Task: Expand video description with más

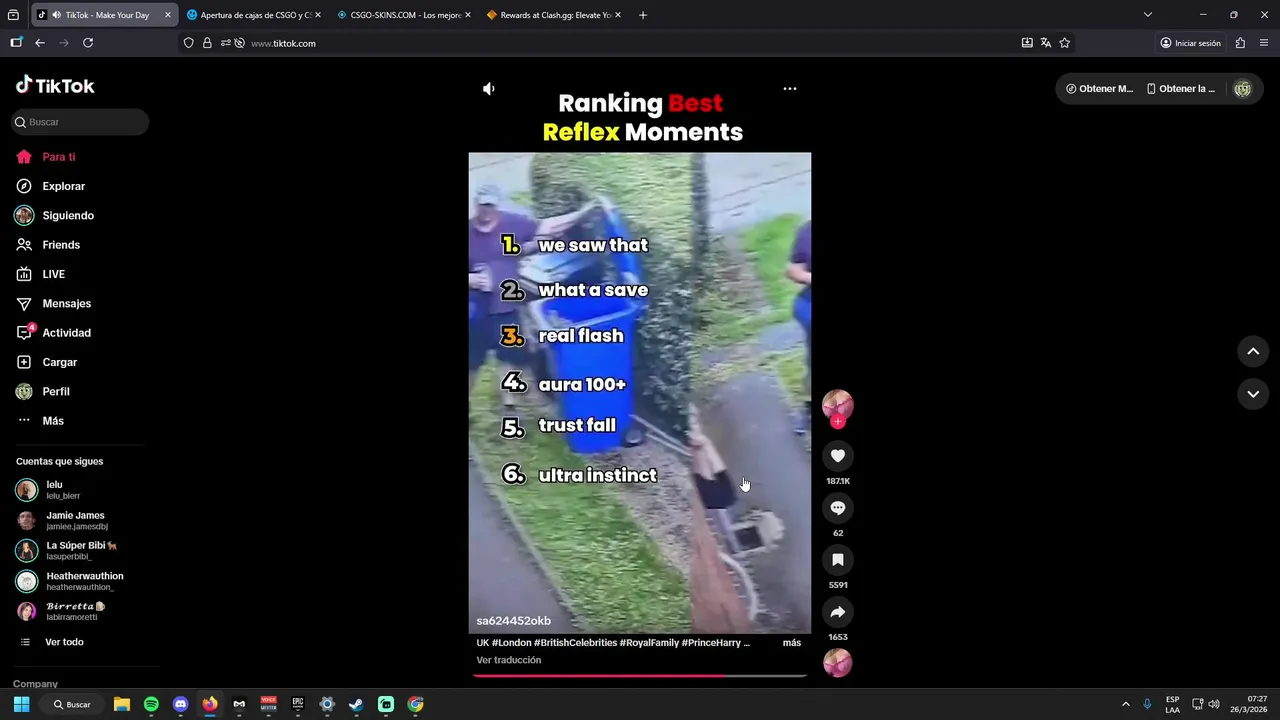Action: tap(792, 643)
